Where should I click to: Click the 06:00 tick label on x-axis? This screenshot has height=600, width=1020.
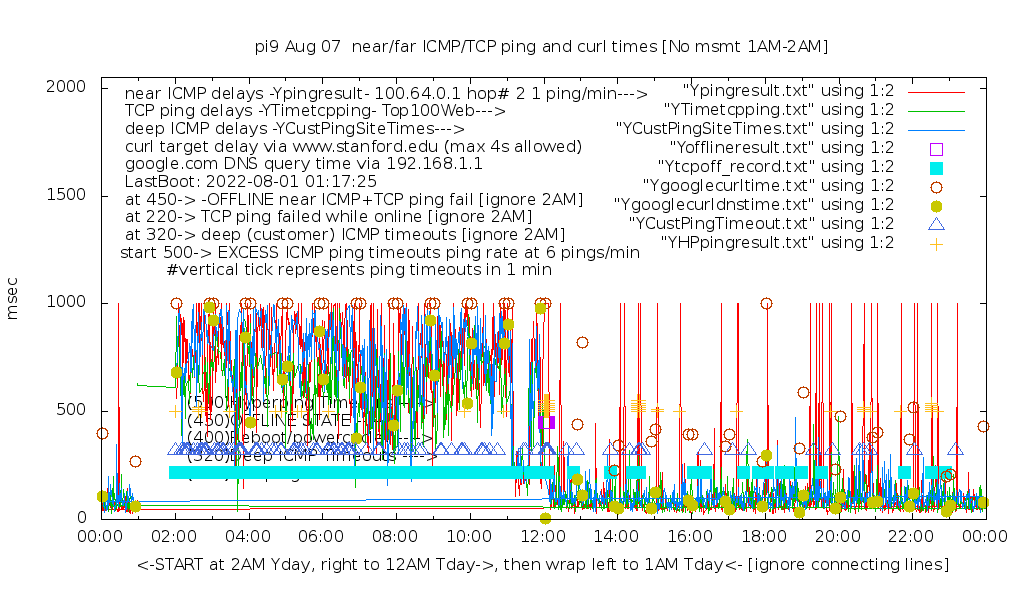322,537
